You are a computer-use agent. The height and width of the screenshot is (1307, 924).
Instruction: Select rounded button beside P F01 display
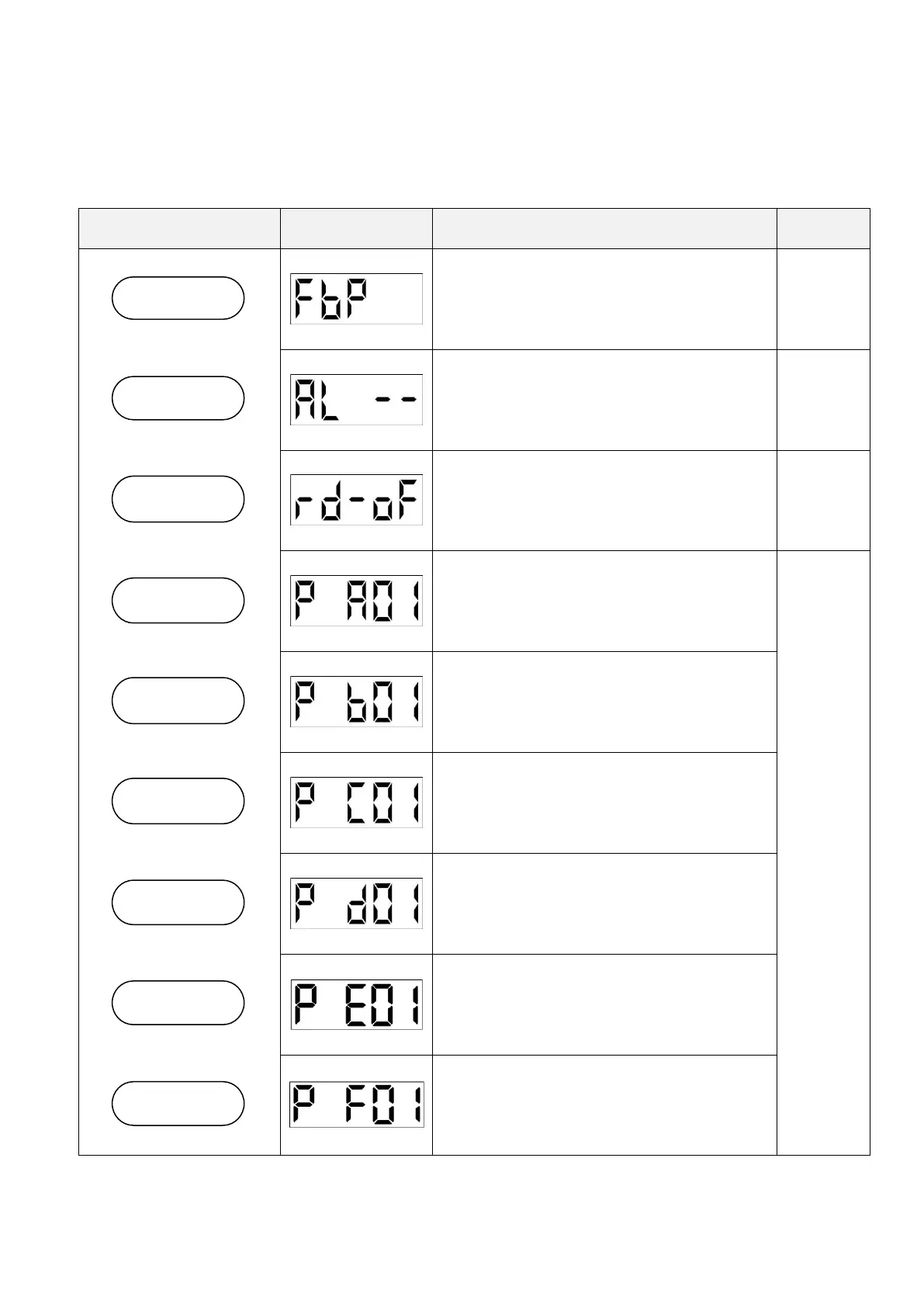(x=178, y=1104)
